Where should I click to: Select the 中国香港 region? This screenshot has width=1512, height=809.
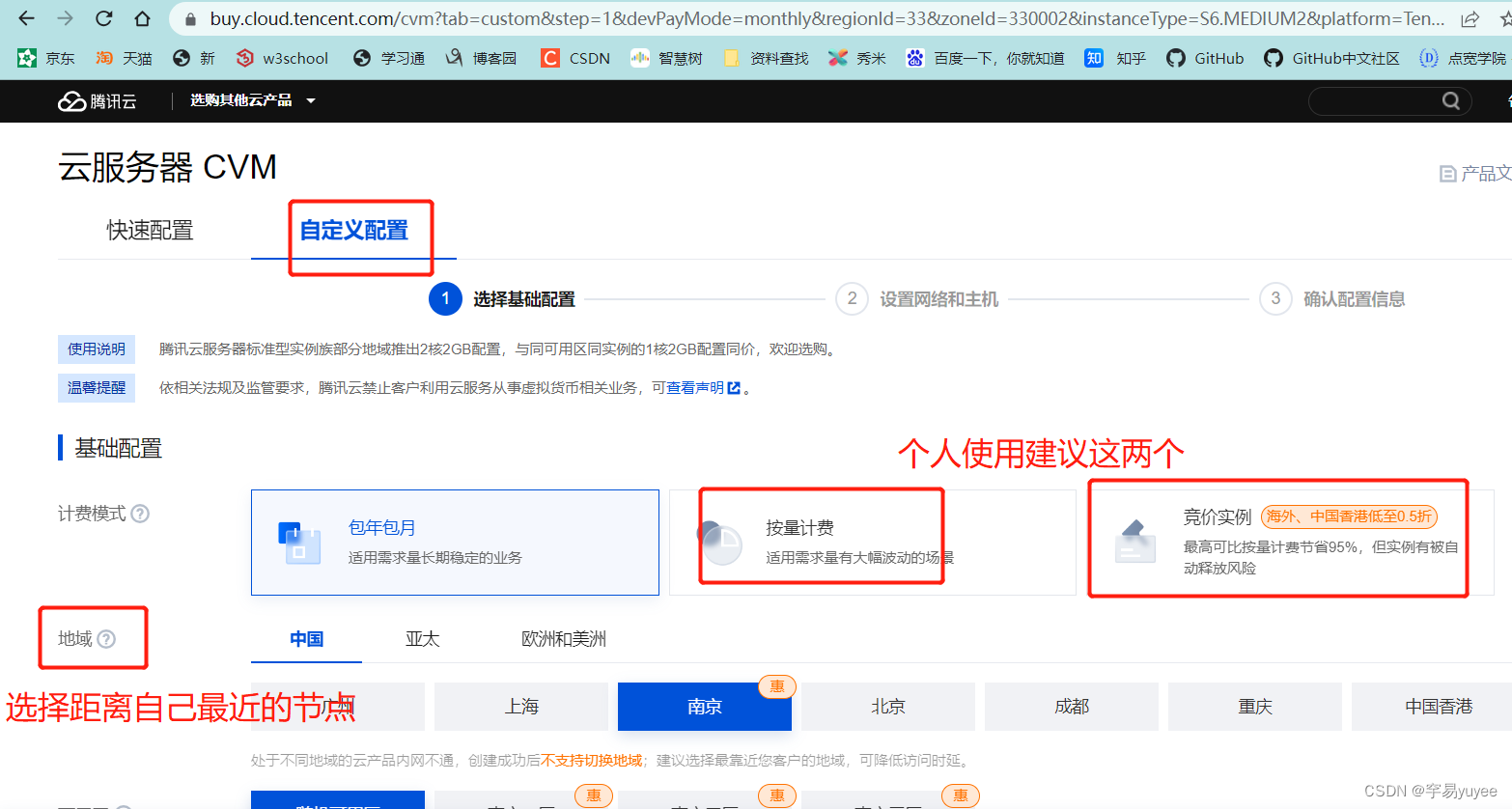(1432, 707)
